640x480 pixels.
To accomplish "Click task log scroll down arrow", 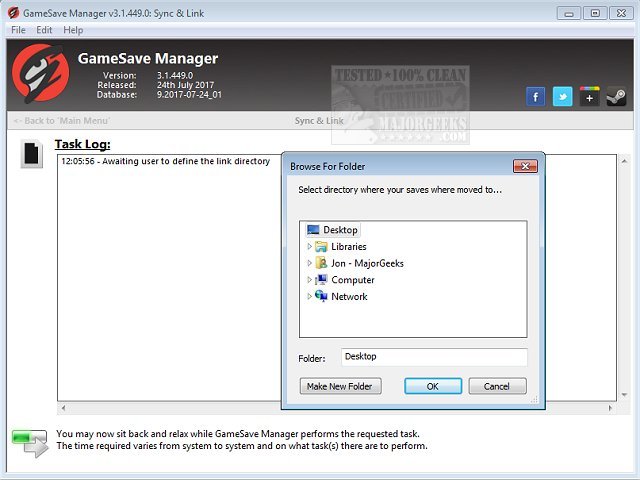I will 624,395.
